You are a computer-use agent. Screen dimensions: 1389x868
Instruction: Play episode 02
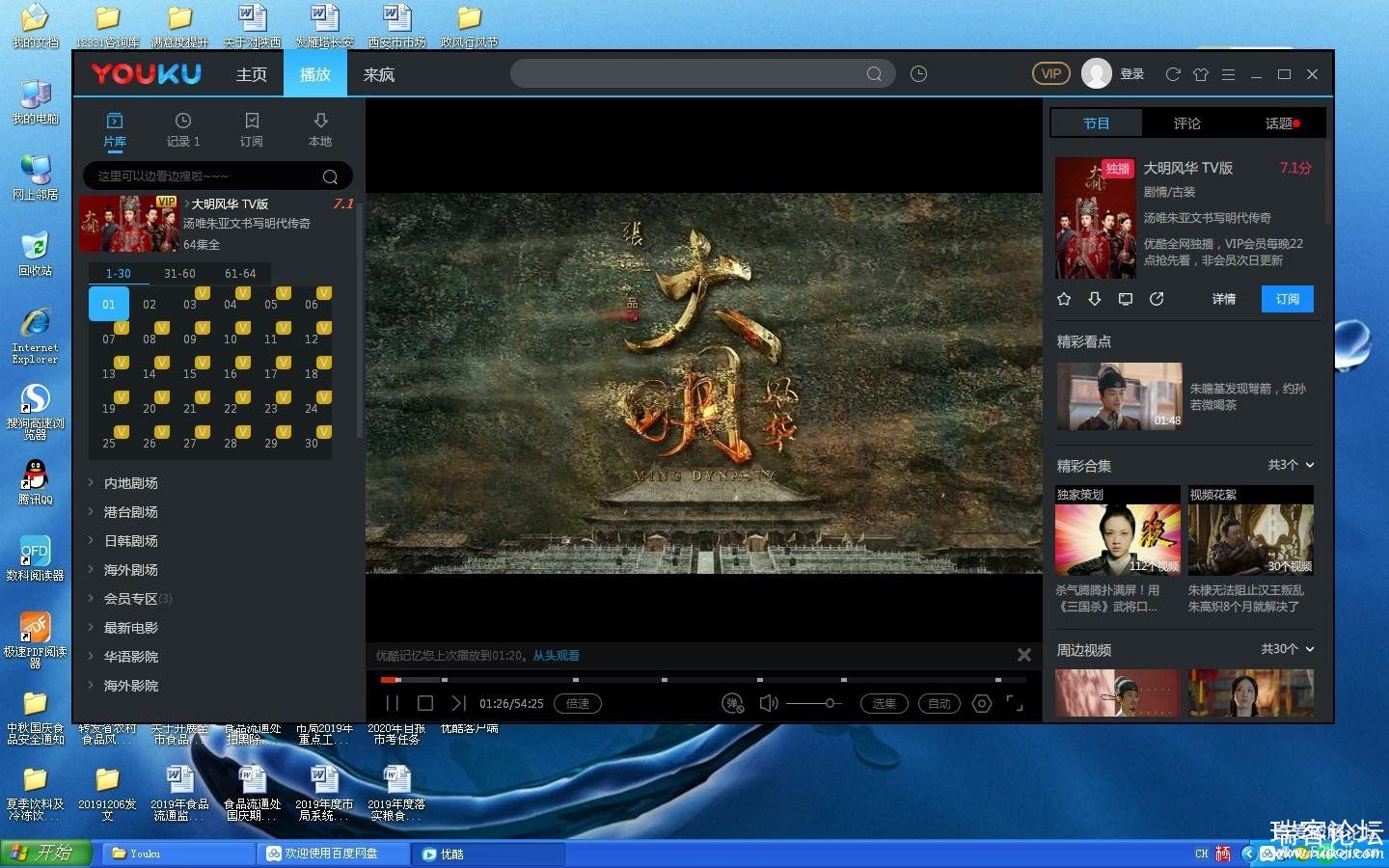[150, 304]
